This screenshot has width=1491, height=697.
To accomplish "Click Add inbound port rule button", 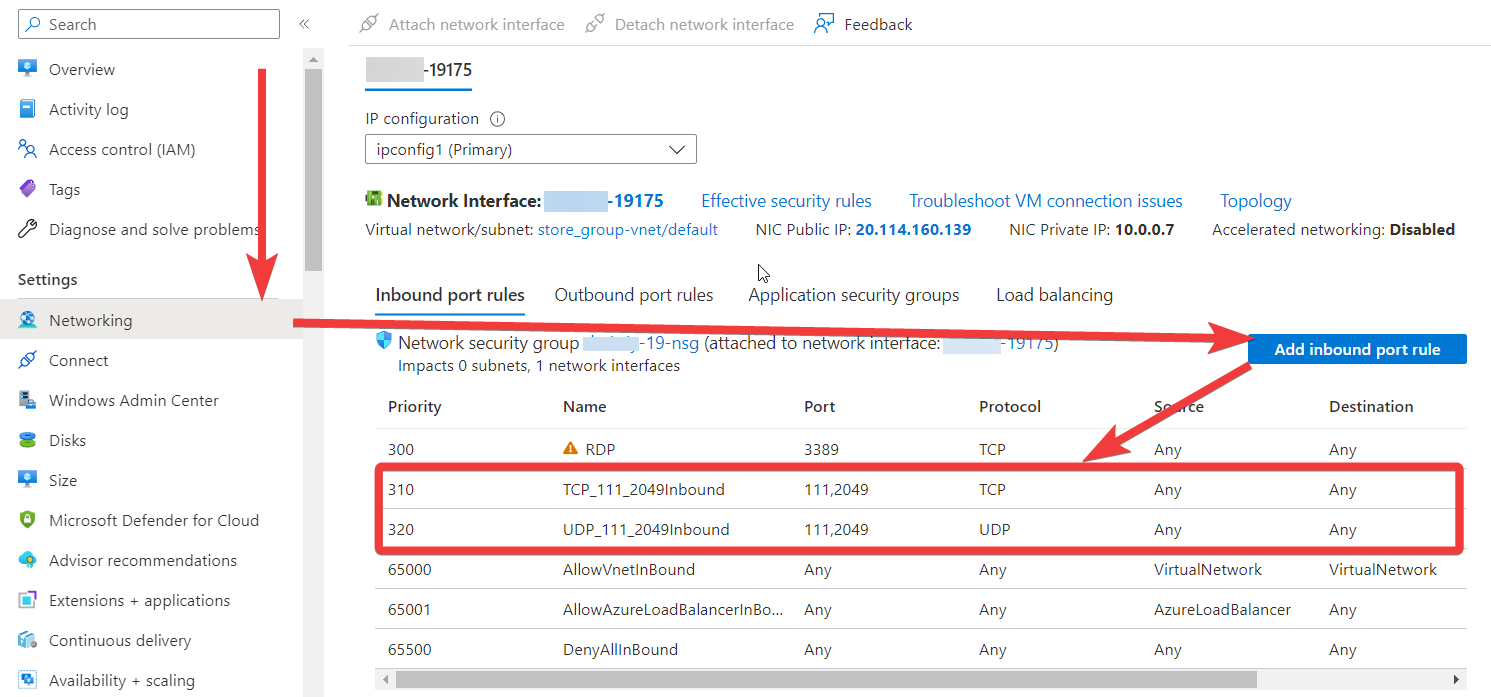I will (1357, 349).
